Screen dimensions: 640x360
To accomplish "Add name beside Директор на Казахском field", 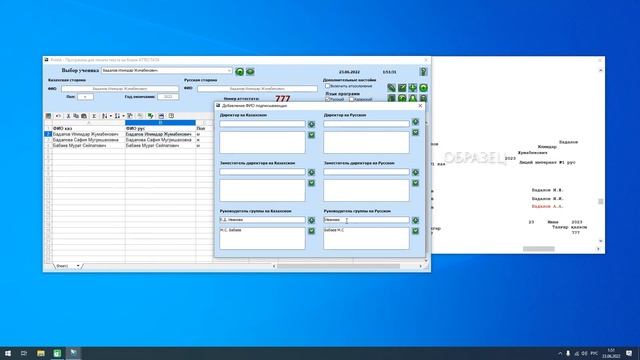I will pos(311,124).
